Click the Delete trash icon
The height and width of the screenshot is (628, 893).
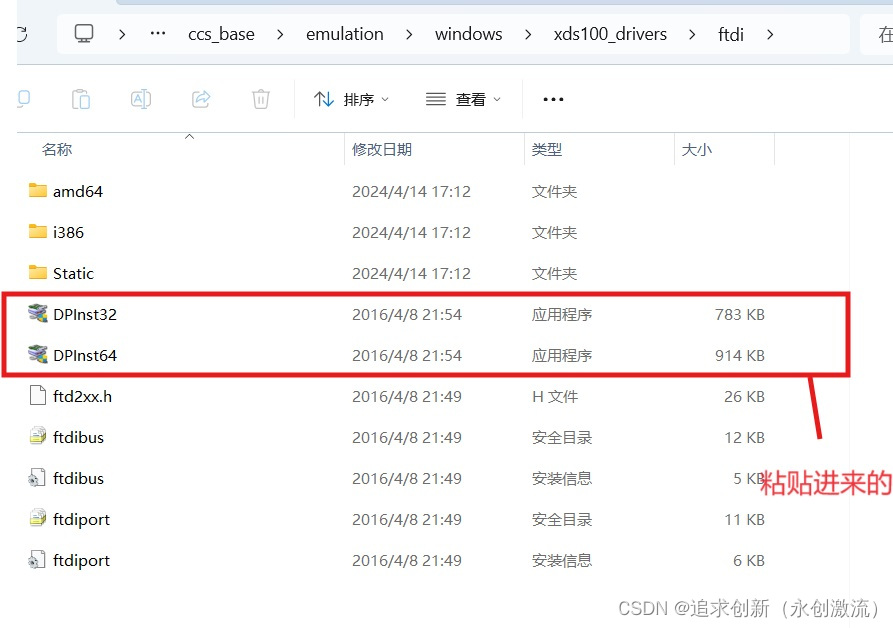pos(260,98)
